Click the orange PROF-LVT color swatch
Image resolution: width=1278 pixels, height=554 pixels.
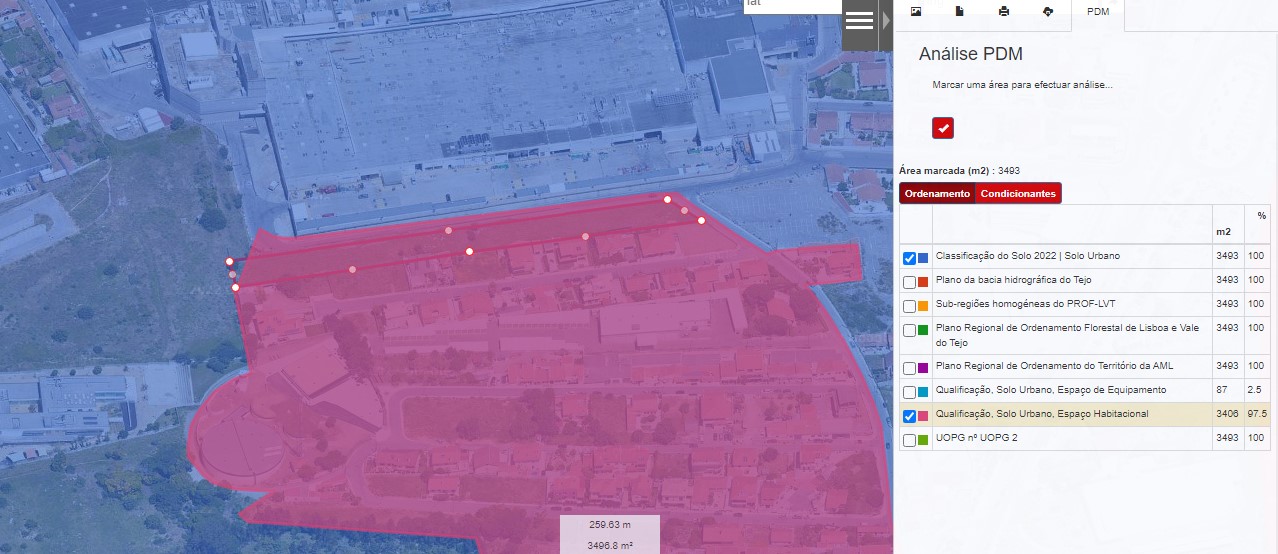coord(924,306)
